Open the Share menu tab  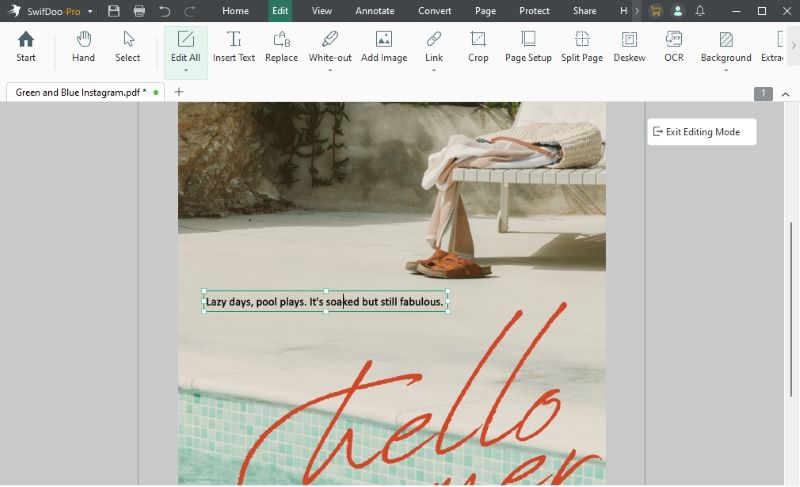click(585, 11)
